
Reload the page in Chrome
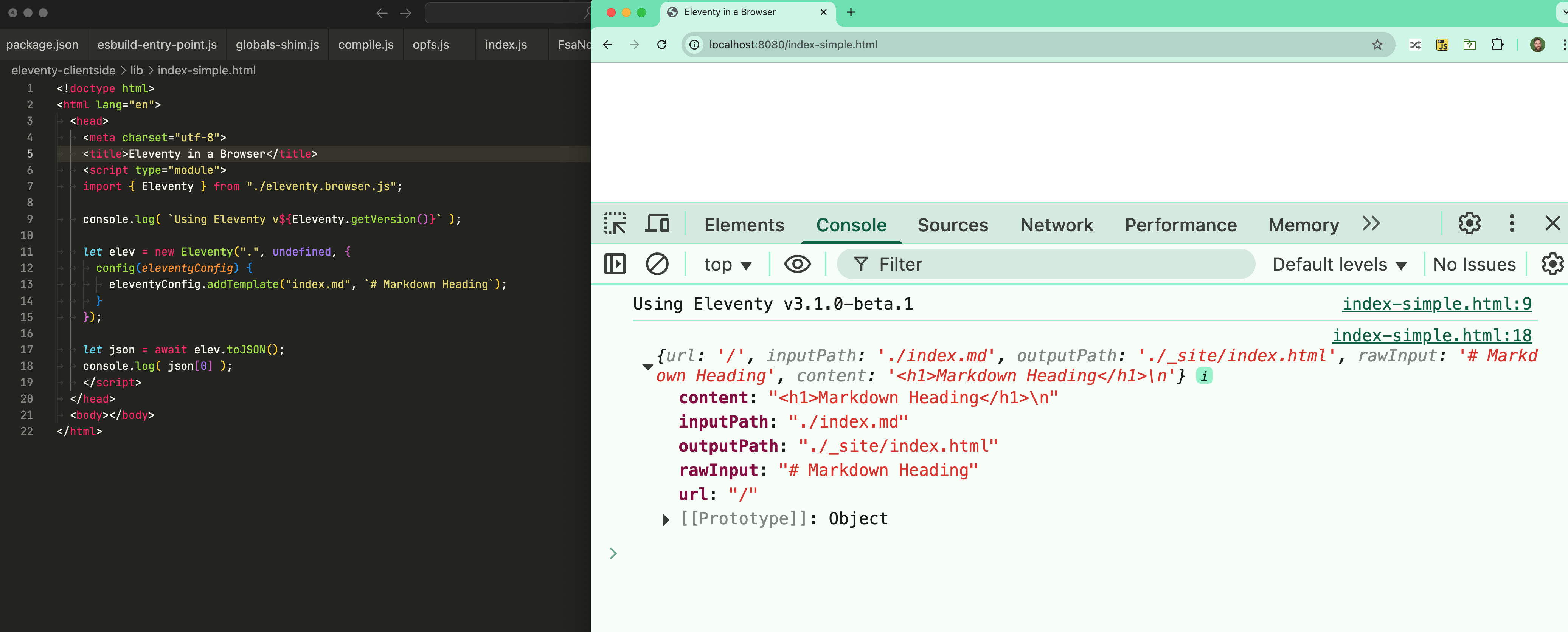click(661, 44)
